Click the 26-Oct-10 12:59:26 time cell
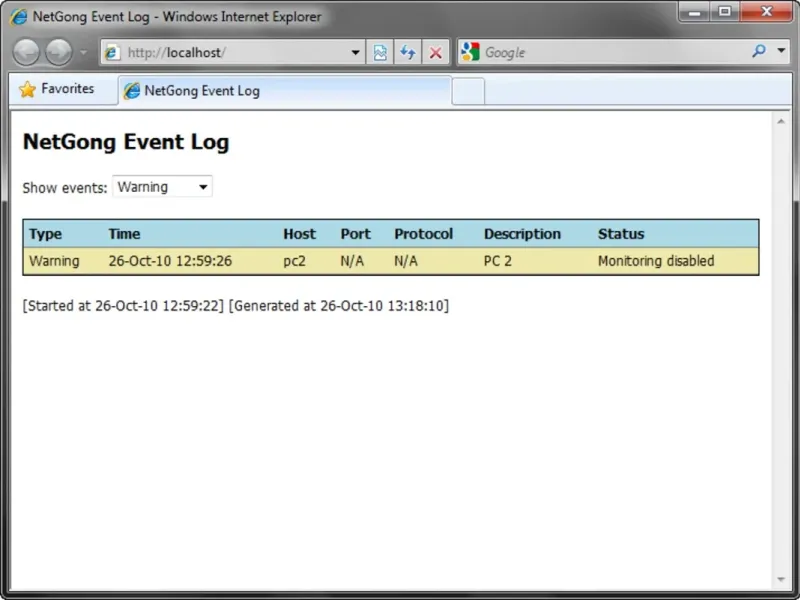The width and height of the screenshot is (800, 600). pos(170,261)
